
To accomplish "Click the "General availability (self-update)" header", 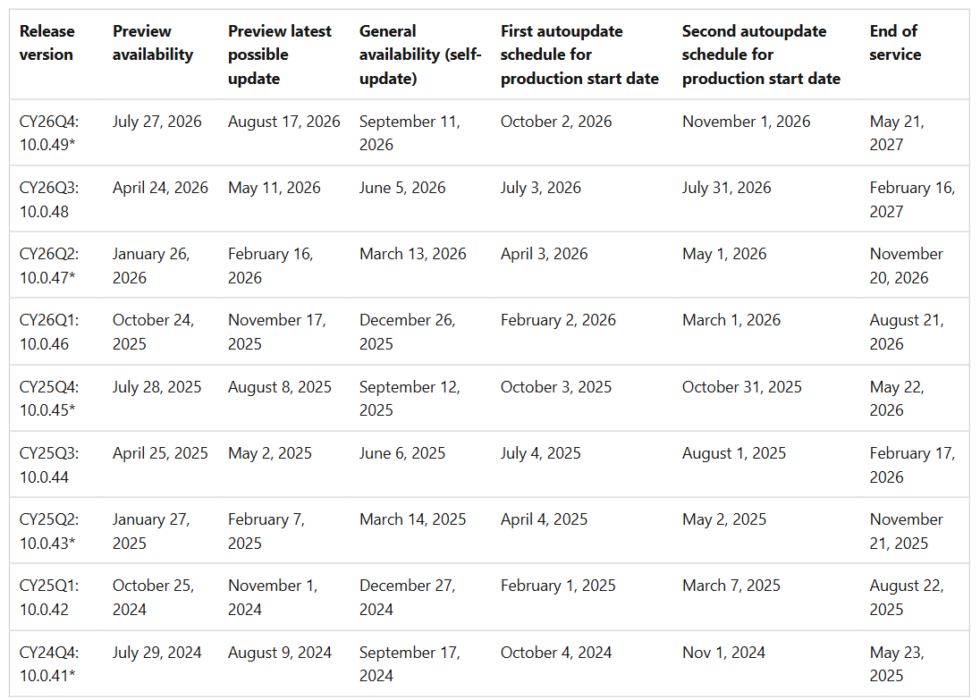I will click(417, 54).
